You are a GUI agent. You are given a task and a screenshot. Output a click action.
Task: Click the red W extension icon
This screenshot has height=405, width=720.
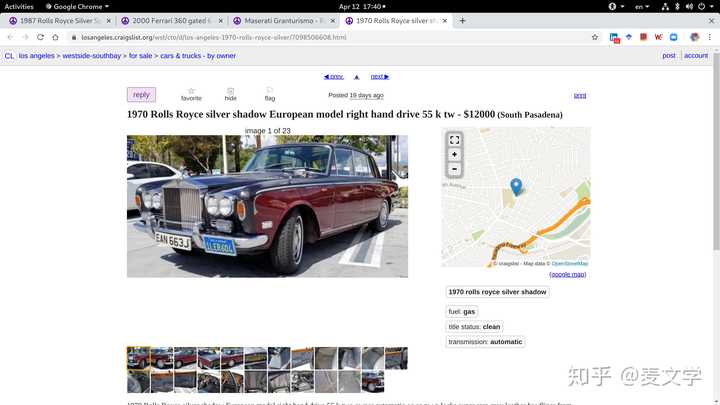click(658, 37)
